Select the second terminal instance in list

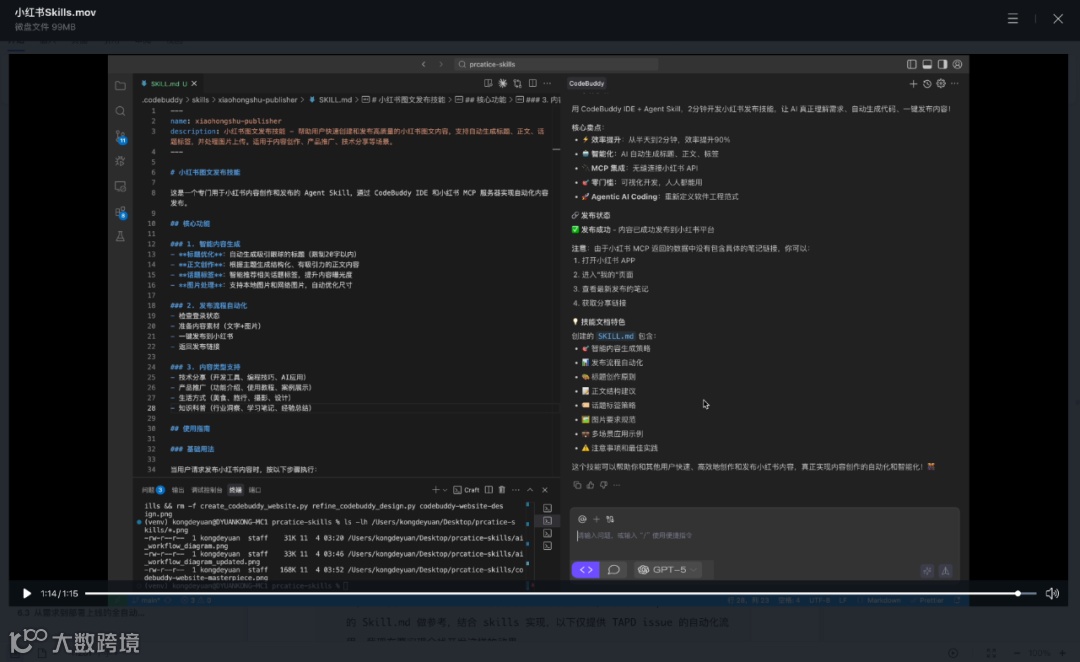547,521
